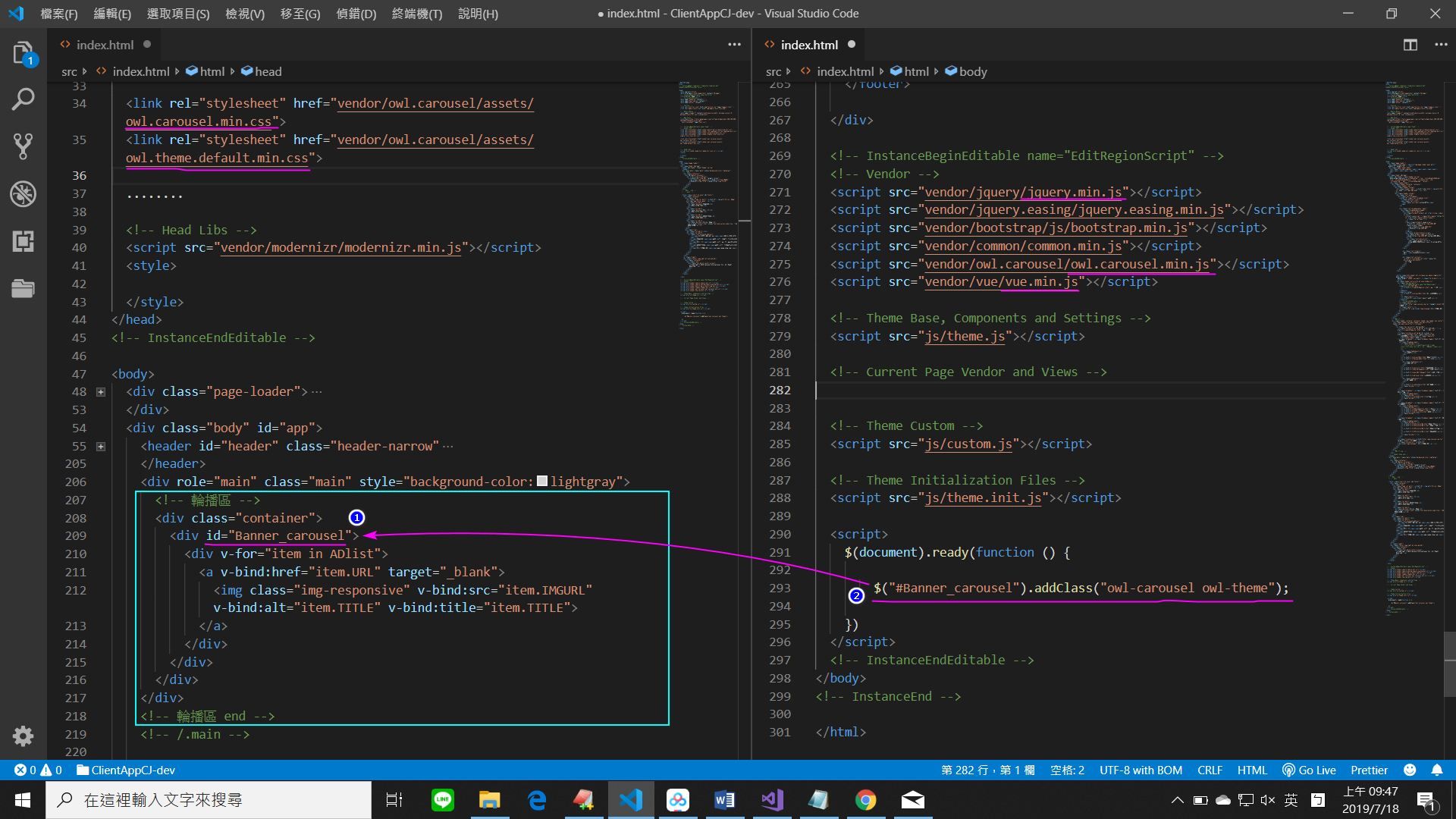This screenshot has height=819, width=1456.
Task: Click the lightgray color swatch on line 206
Action: pyautogui.click(x=541, y=481)
